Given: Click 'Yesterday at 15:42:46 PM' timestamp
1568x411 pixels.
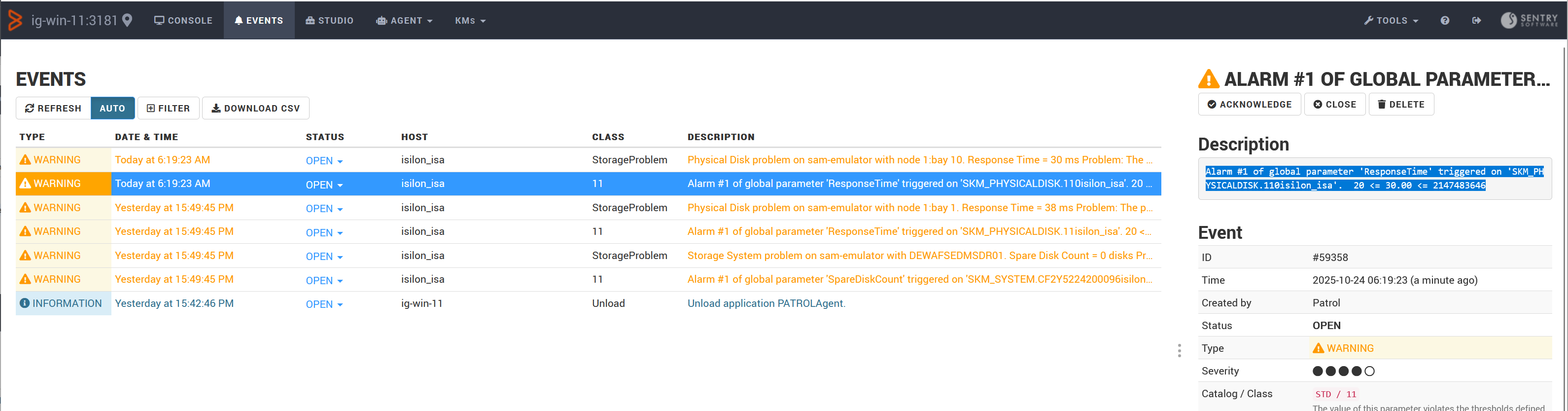Looking at the screenshot, I should point(174,303).
